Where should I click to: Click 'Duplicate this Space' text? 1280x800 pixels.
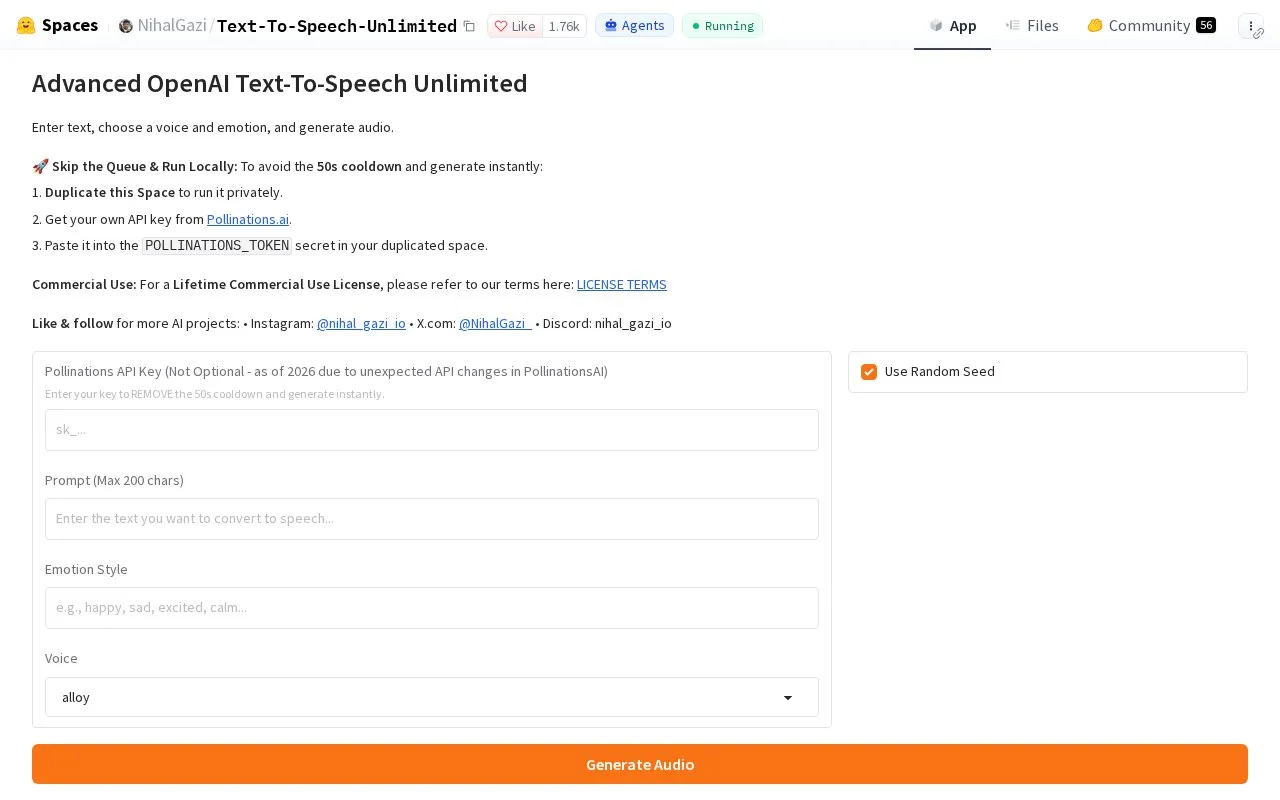pyautogui.click(x=110, y=192)
